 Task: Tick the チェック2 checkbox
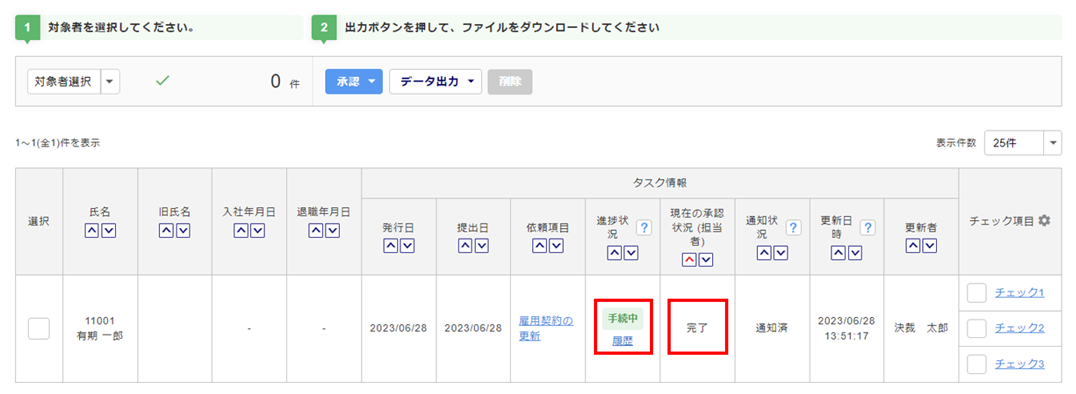pos(976,329)
